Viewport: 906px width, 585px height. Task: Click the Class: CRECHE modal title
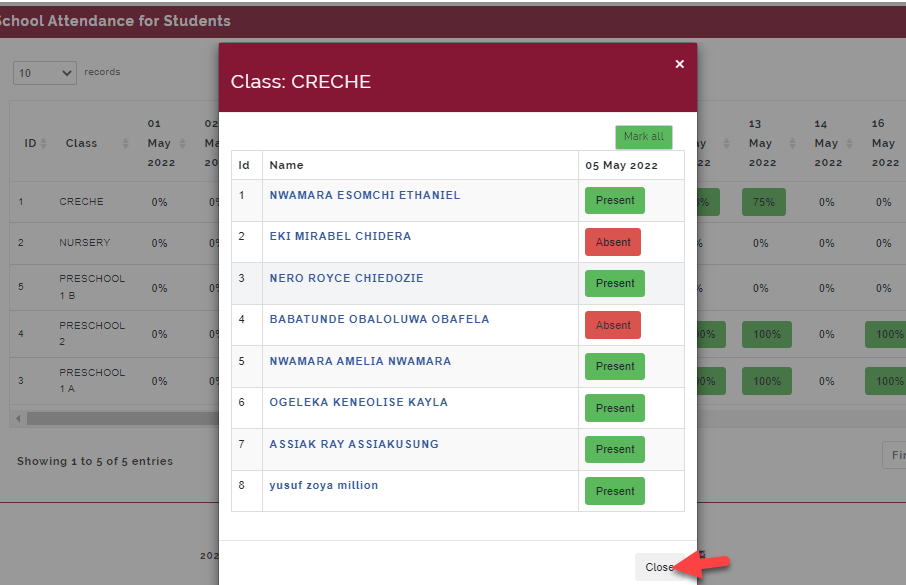click(x=300, y=82)
